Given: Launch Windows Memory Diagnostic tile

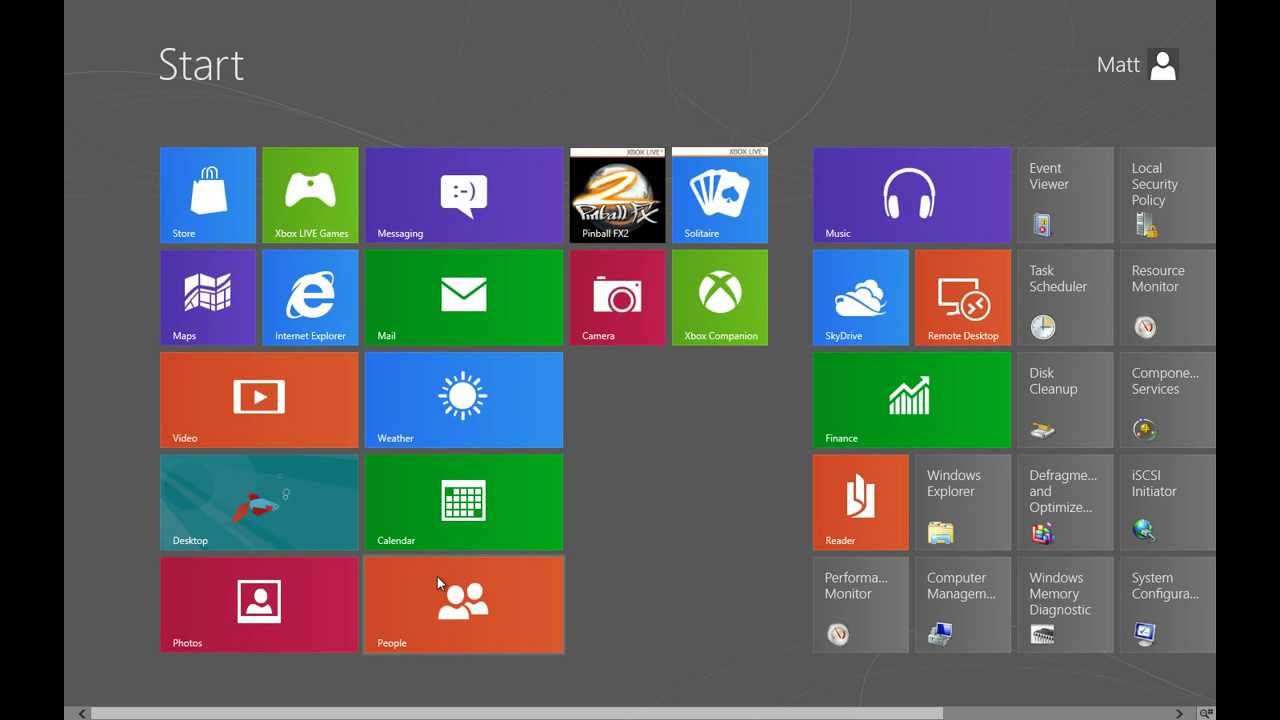Looking at the screenshot, I should (1065, 604).
